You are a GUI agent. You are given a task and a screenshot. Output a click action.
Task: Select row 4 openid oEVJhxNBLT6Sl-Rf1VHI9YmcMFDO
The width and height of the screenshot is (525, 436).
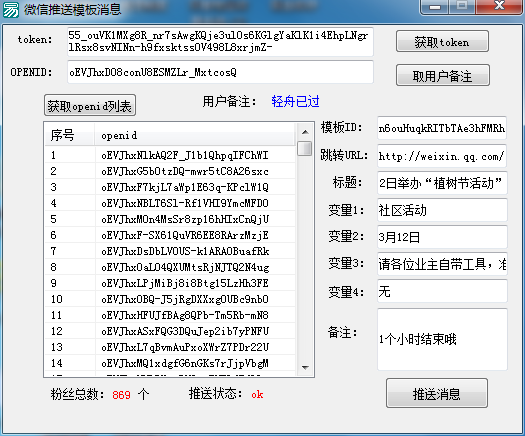click(170, 203)
